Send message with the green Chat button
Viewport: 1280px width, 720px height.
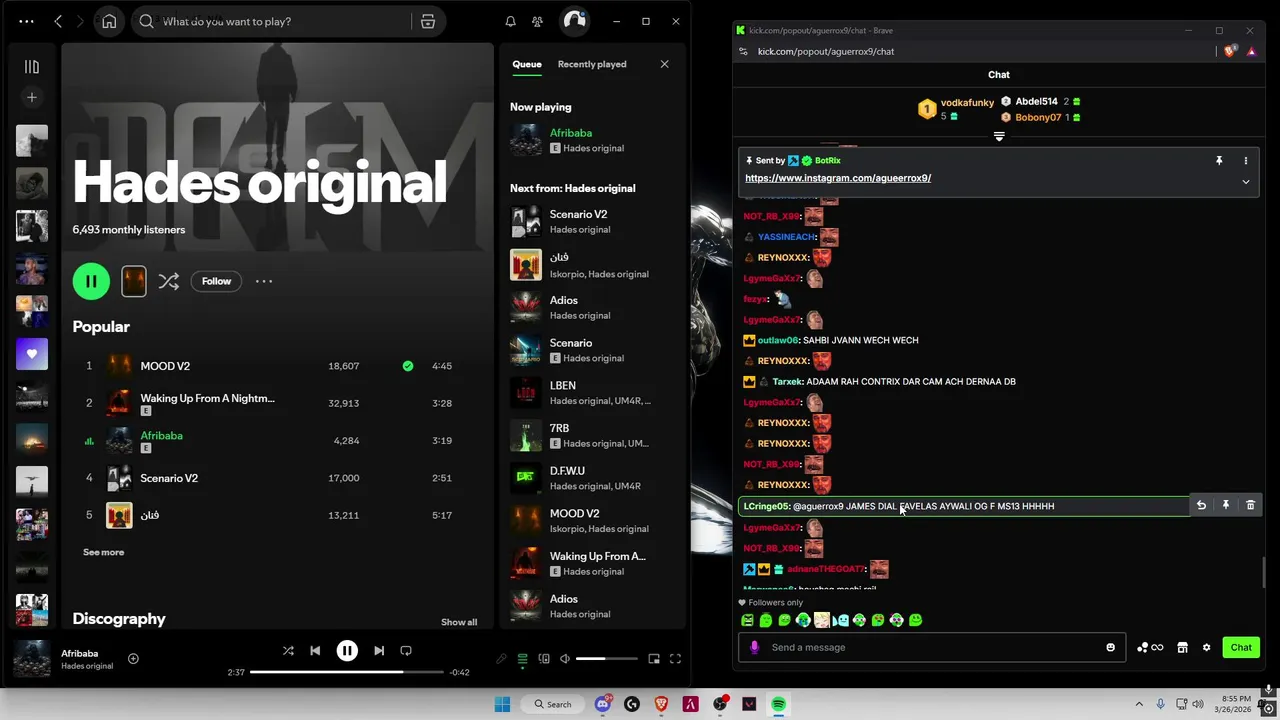[x=1241, y=648]
